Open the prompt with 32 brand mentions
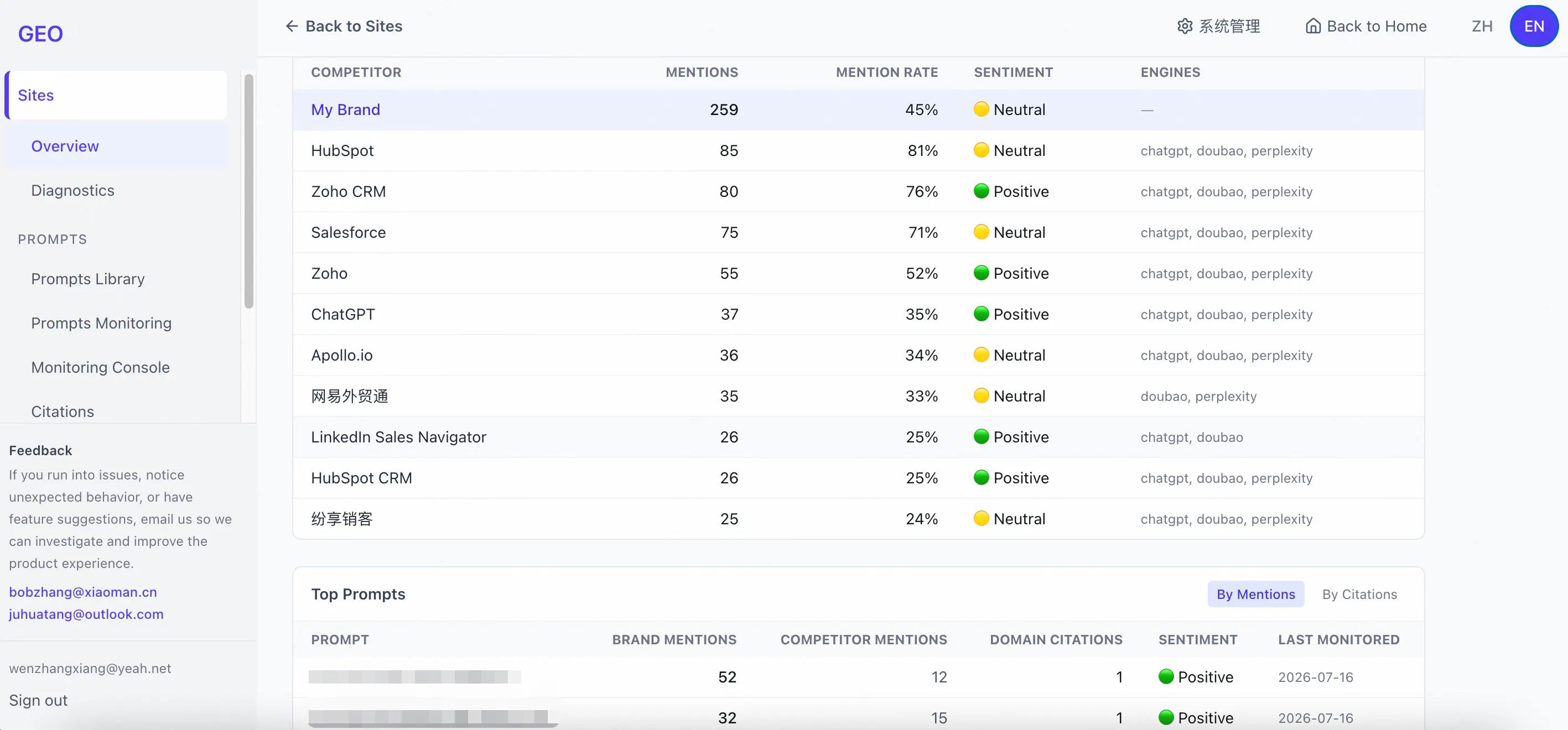The width and height of the screenshot is (1568, 730). [x=433, y=718]
